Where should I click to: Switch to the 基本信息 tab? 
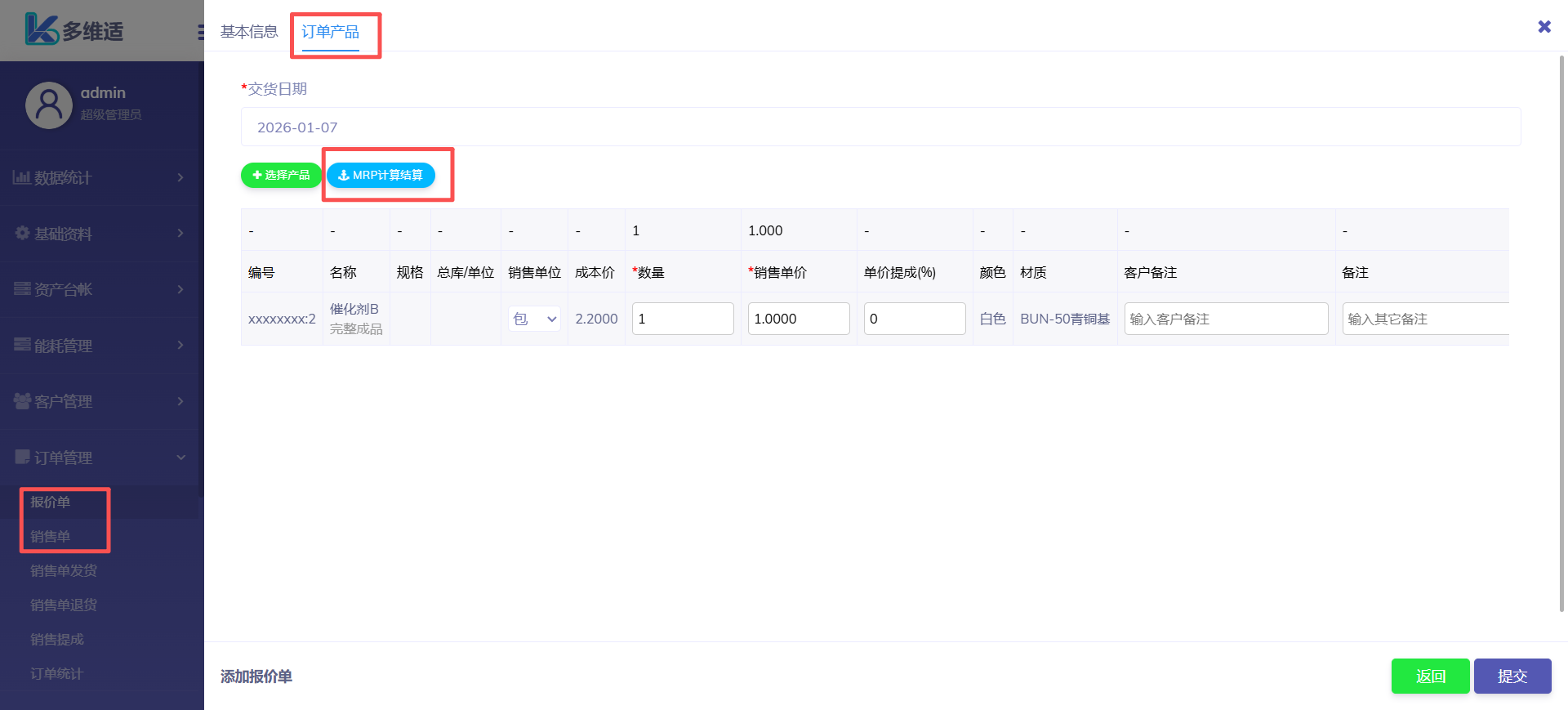click(249, 32)
